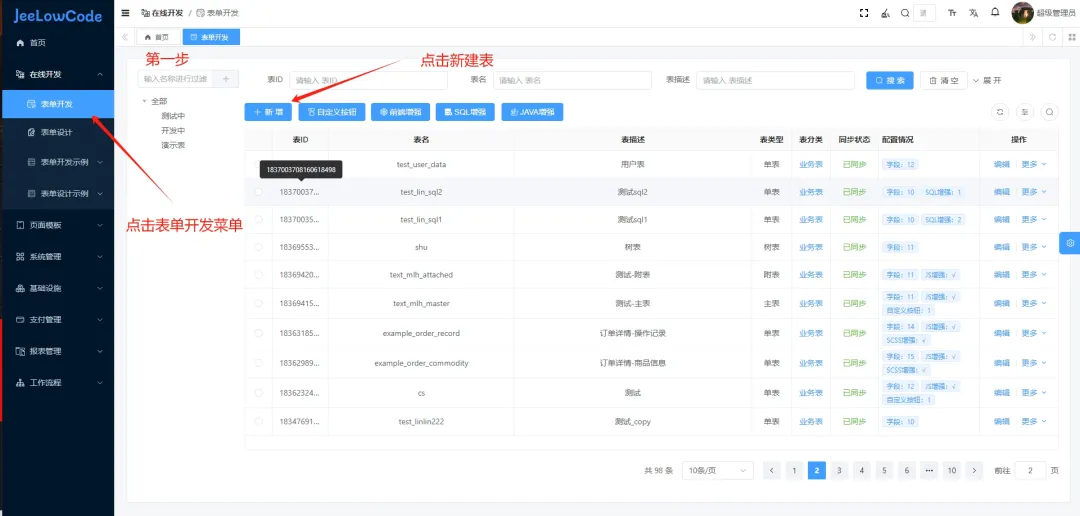Check the example_order_record row checkbox

pos(258,333)
